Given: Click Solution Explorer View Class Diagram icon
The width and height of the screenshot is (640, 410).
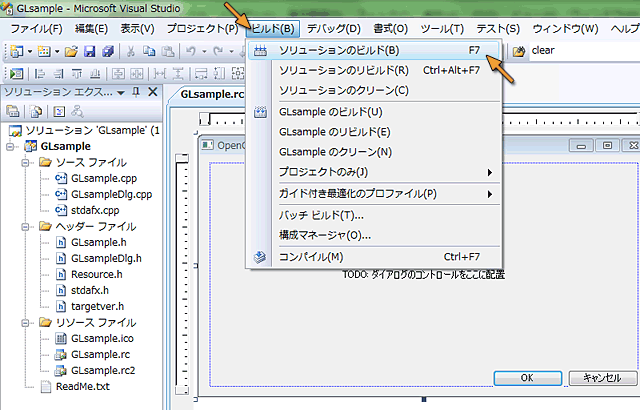Looking at the screenshot, I should [77, 111].
